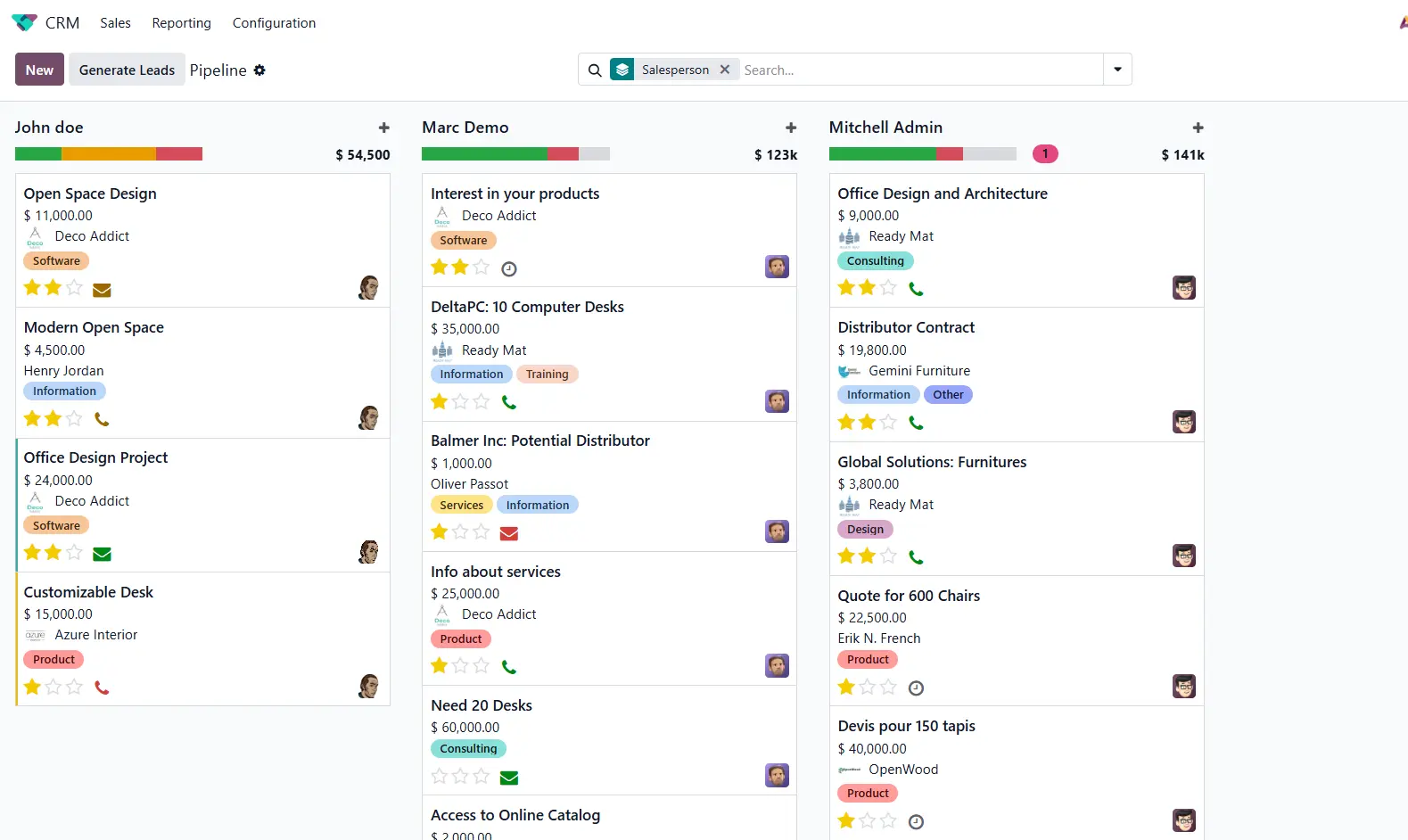Toggle third star on Modern Open Space card

(x=75, y=418)
